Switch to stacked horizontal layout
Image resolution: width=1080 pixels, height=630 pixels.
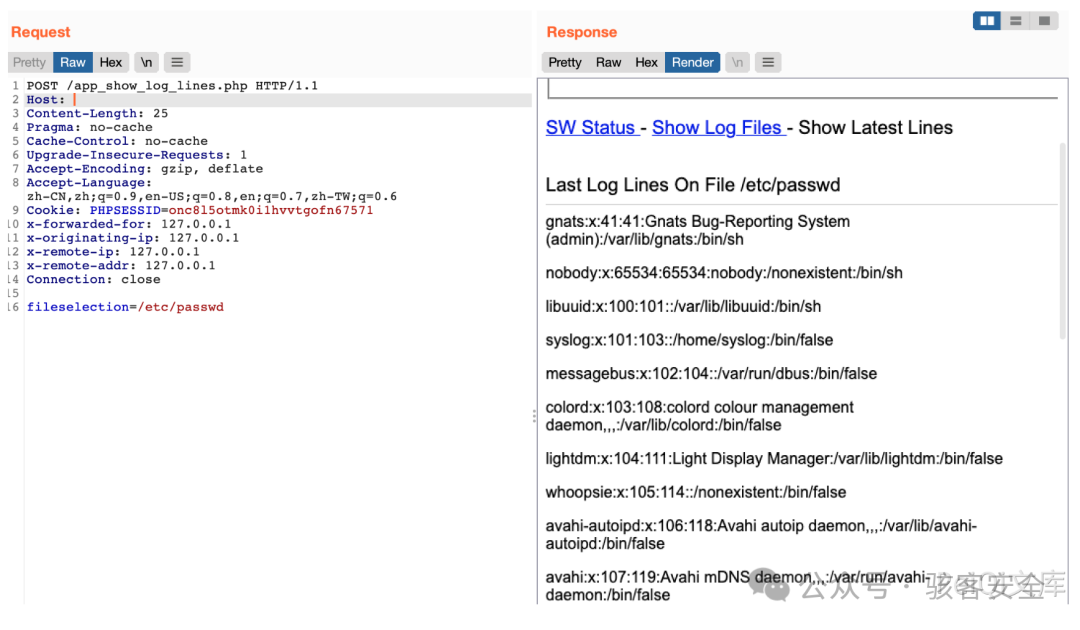(1015, 21)
